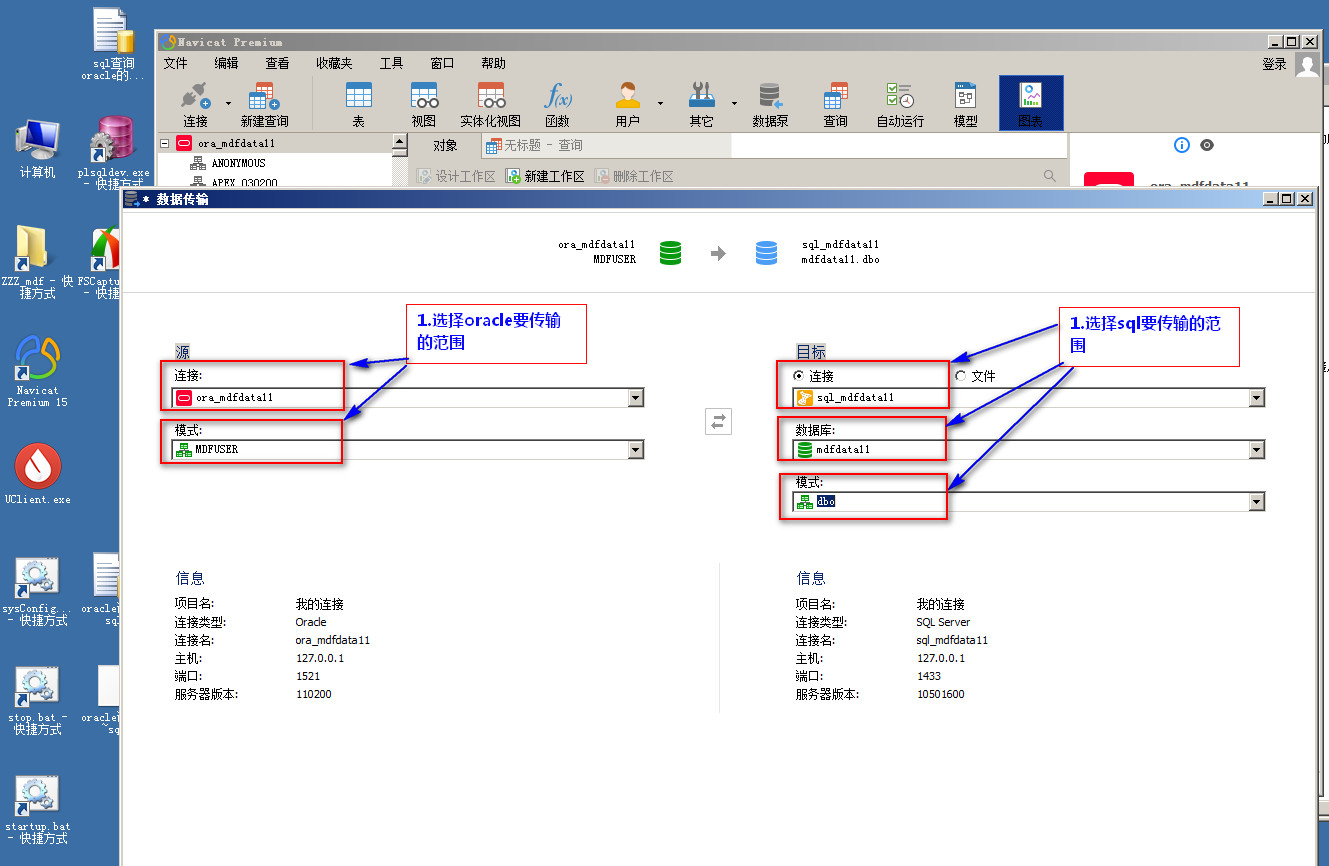Click the 用户 (User) toolbar icon
Viewport: 1329px width, 866px height.
(627, 103)
